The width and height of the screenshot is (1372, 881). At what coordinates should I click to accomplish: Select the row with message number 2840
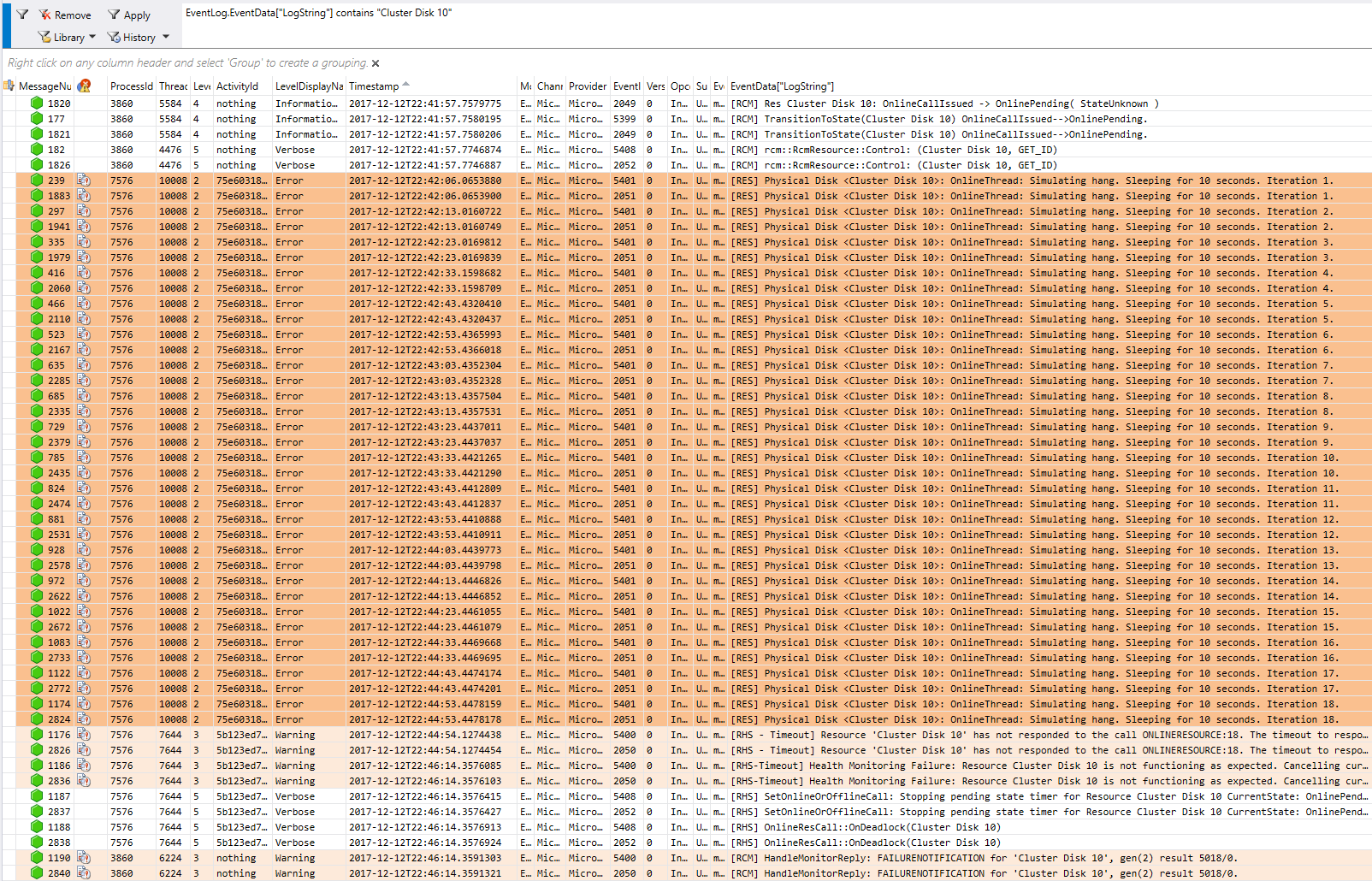pyautogui.click(x=342, y=872)
